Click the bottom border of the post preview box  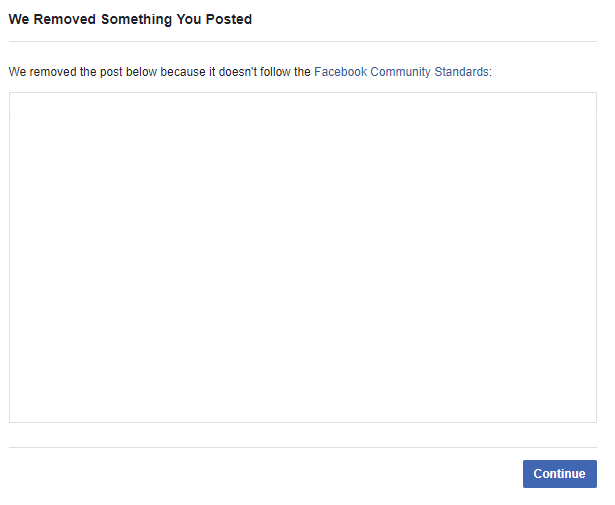tap(303, 422)
